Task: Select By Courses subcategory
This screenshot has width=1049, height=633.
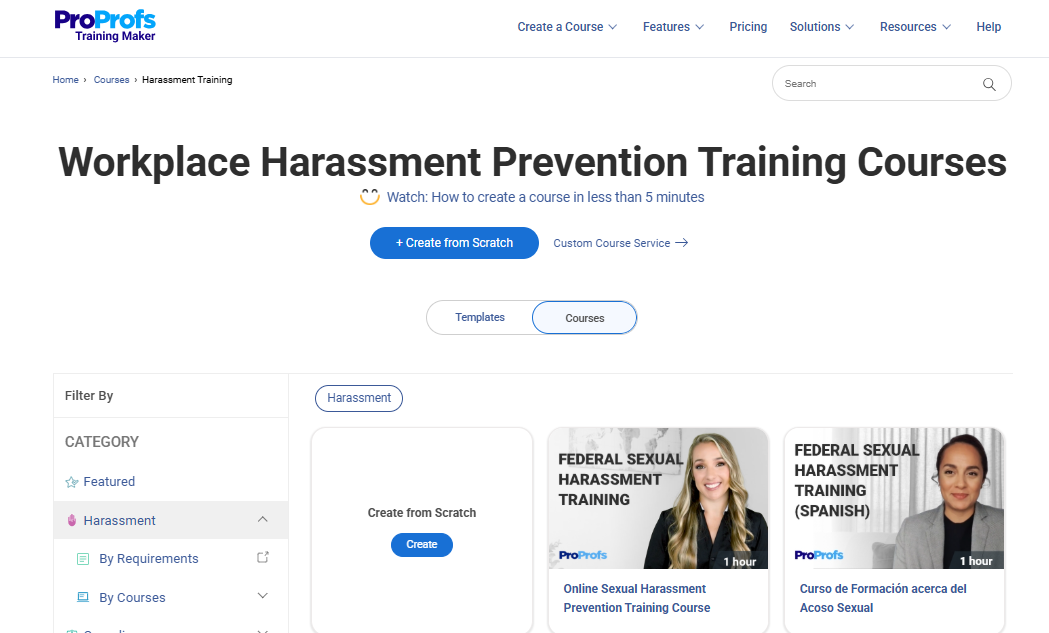Action: point(132,598)
